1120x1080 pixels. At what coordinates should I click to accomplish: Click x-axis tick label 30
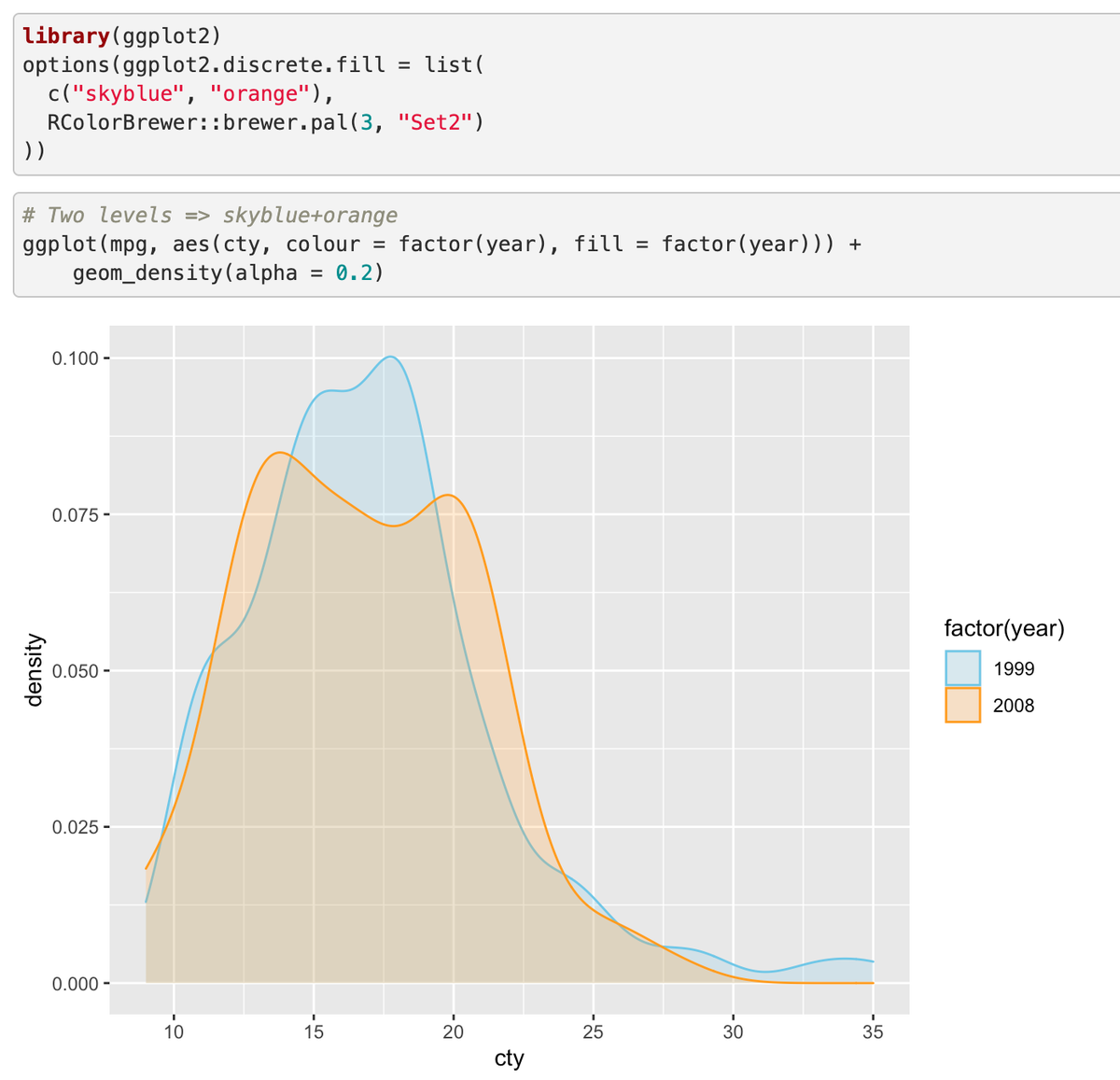tap(734, 1031)
